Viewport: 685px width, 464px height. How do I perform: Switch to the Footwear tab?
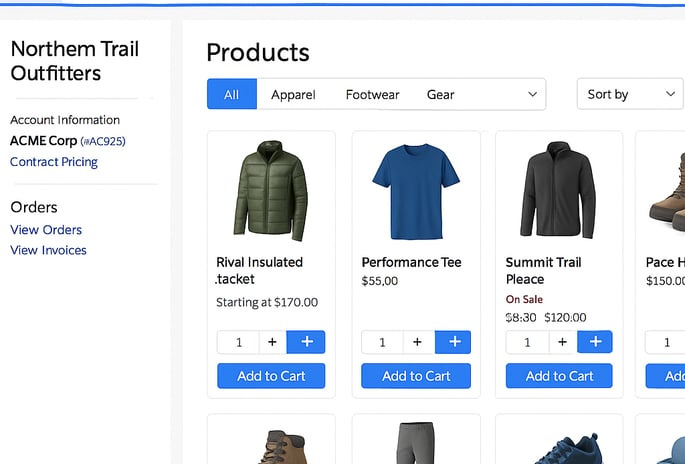372,94
